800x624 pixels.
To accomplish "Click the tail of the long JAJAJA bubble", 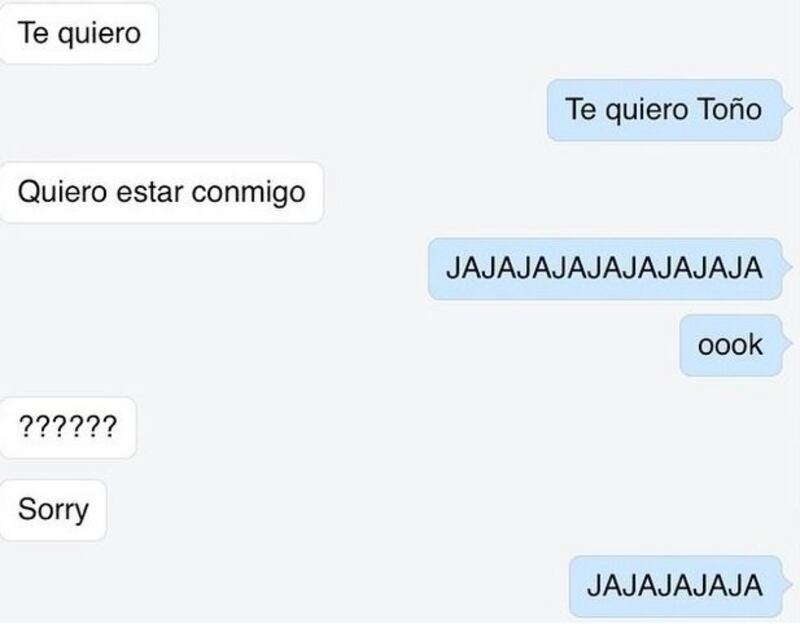I will point(788,267).
